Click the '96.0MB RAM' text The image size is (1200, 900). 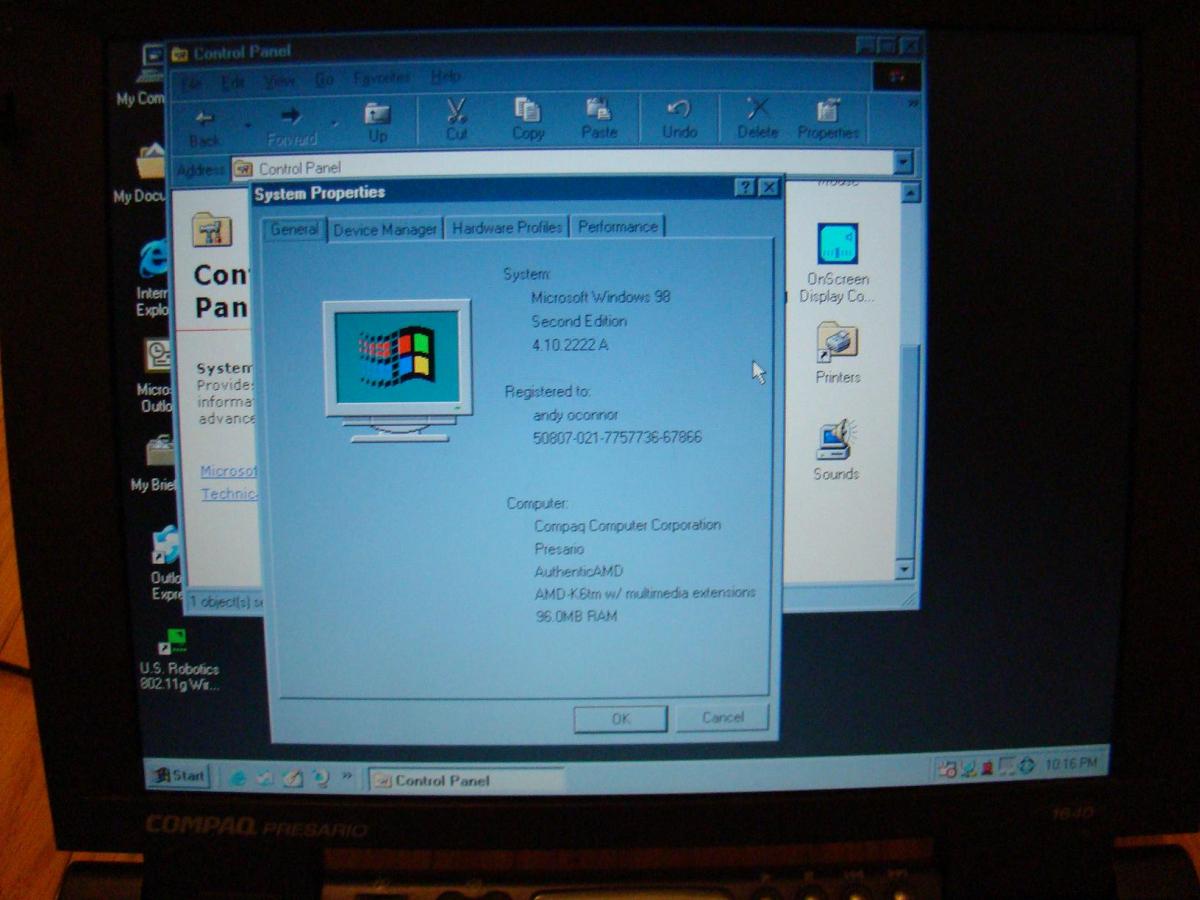coord(576,616)
